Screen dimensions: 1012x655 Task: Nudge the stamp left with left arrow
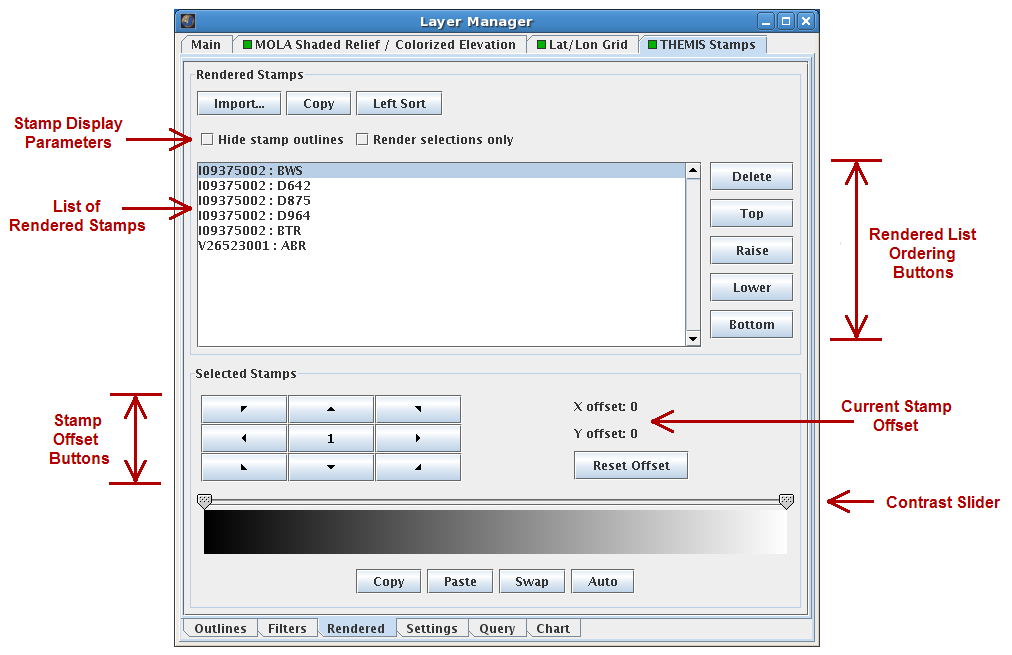click(x=243, y=437)
